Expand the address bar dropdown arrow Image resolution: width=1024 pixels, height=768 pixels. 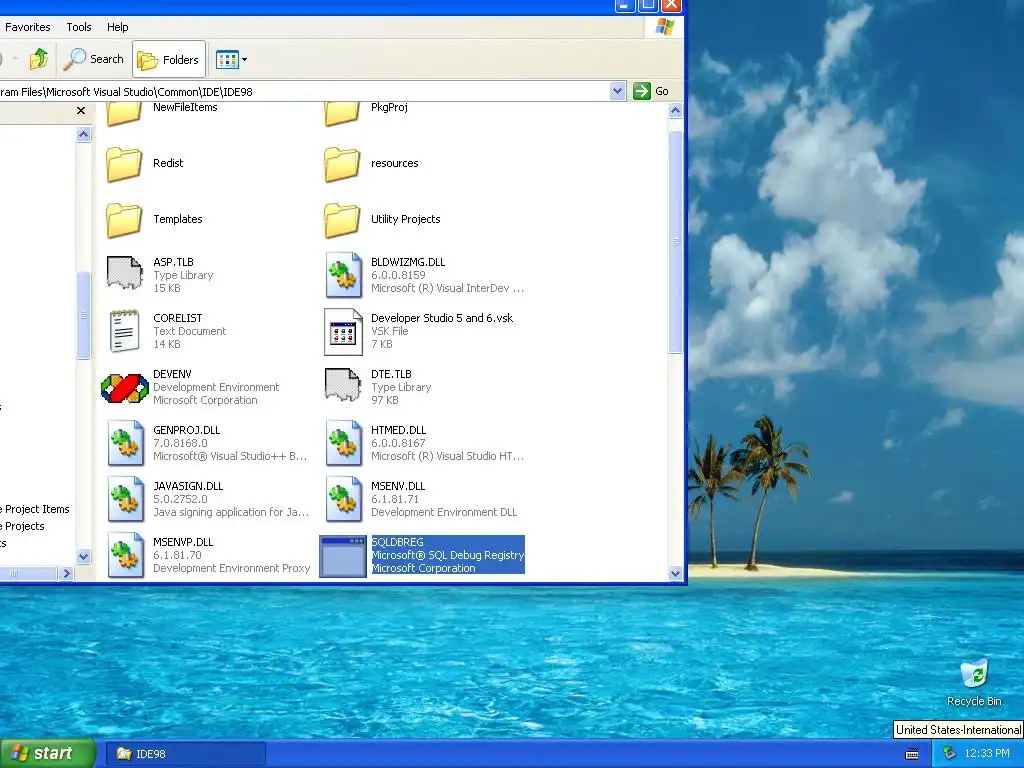pyautogui.click(x=617, y=91)
